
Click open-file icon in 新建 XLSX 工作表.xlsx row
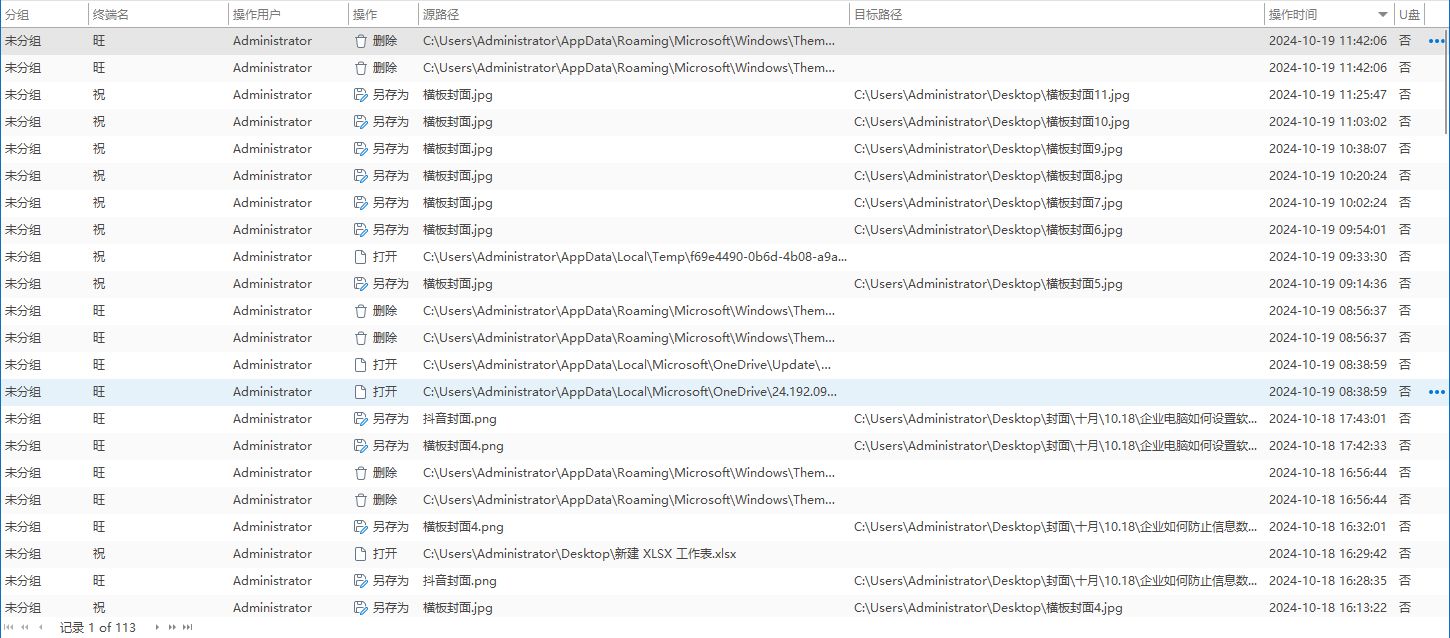coord(361,554)
